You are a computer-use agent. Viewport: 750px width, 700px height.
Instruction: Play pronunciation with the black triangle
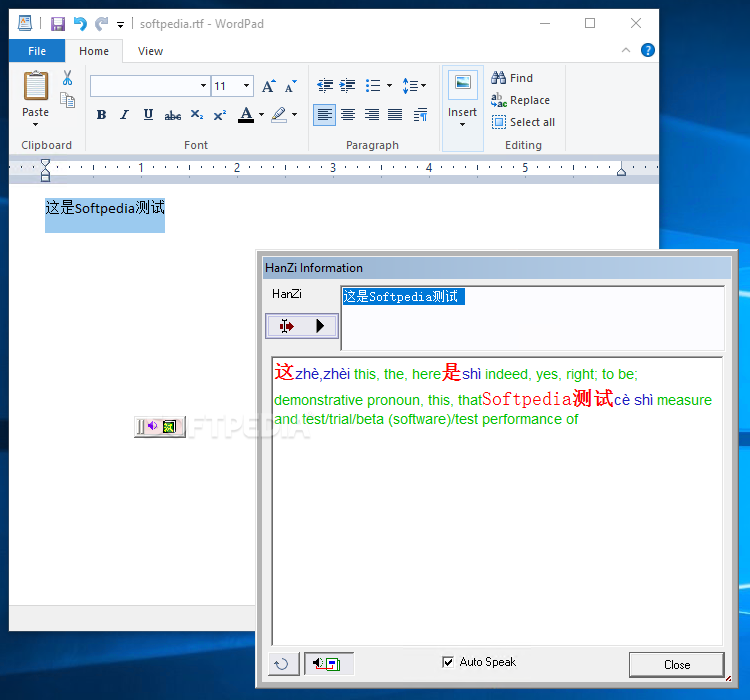(x=320, y=326)
